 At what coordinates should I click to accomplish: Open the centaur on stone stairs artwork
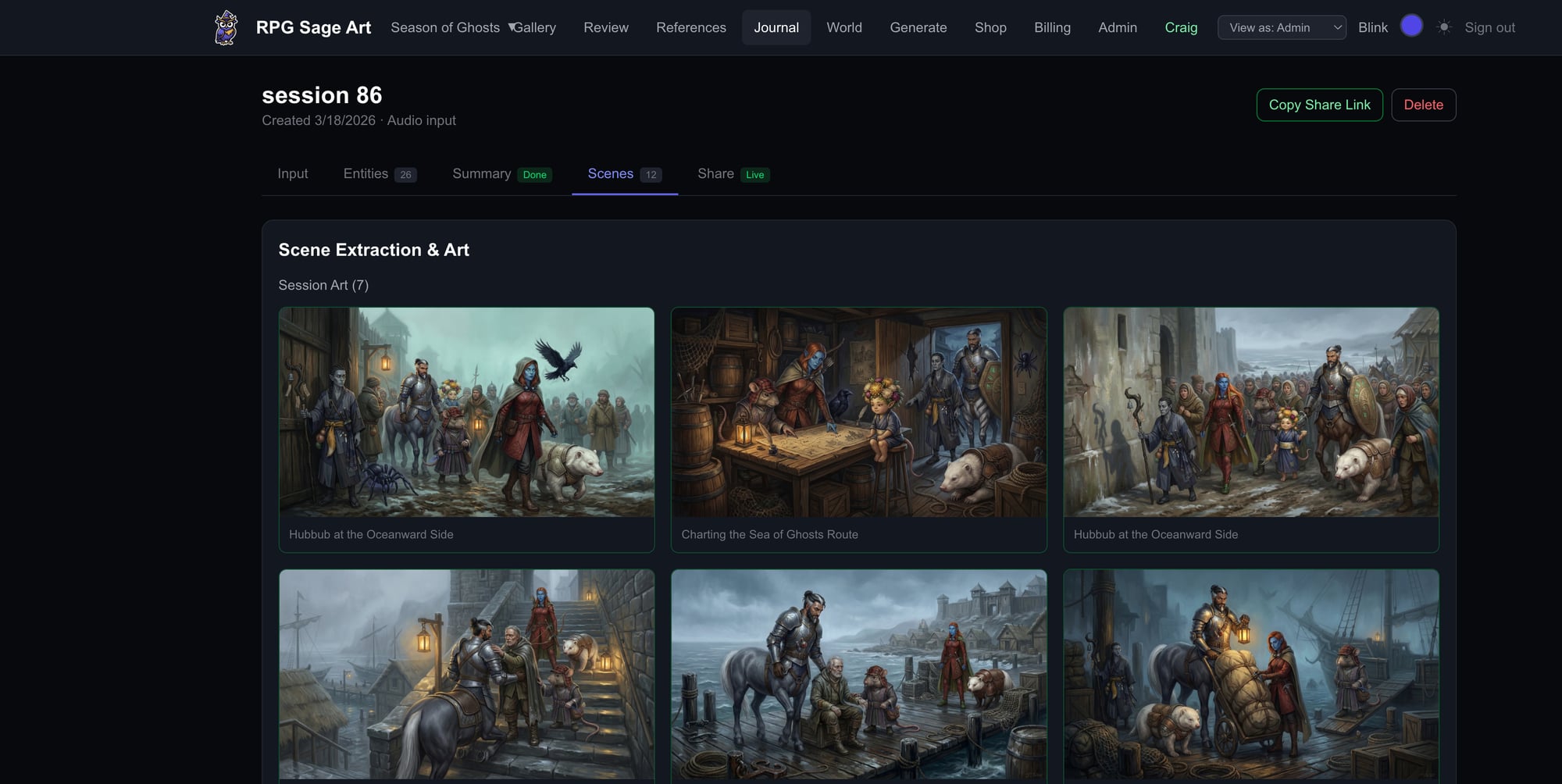pos(466,674)
